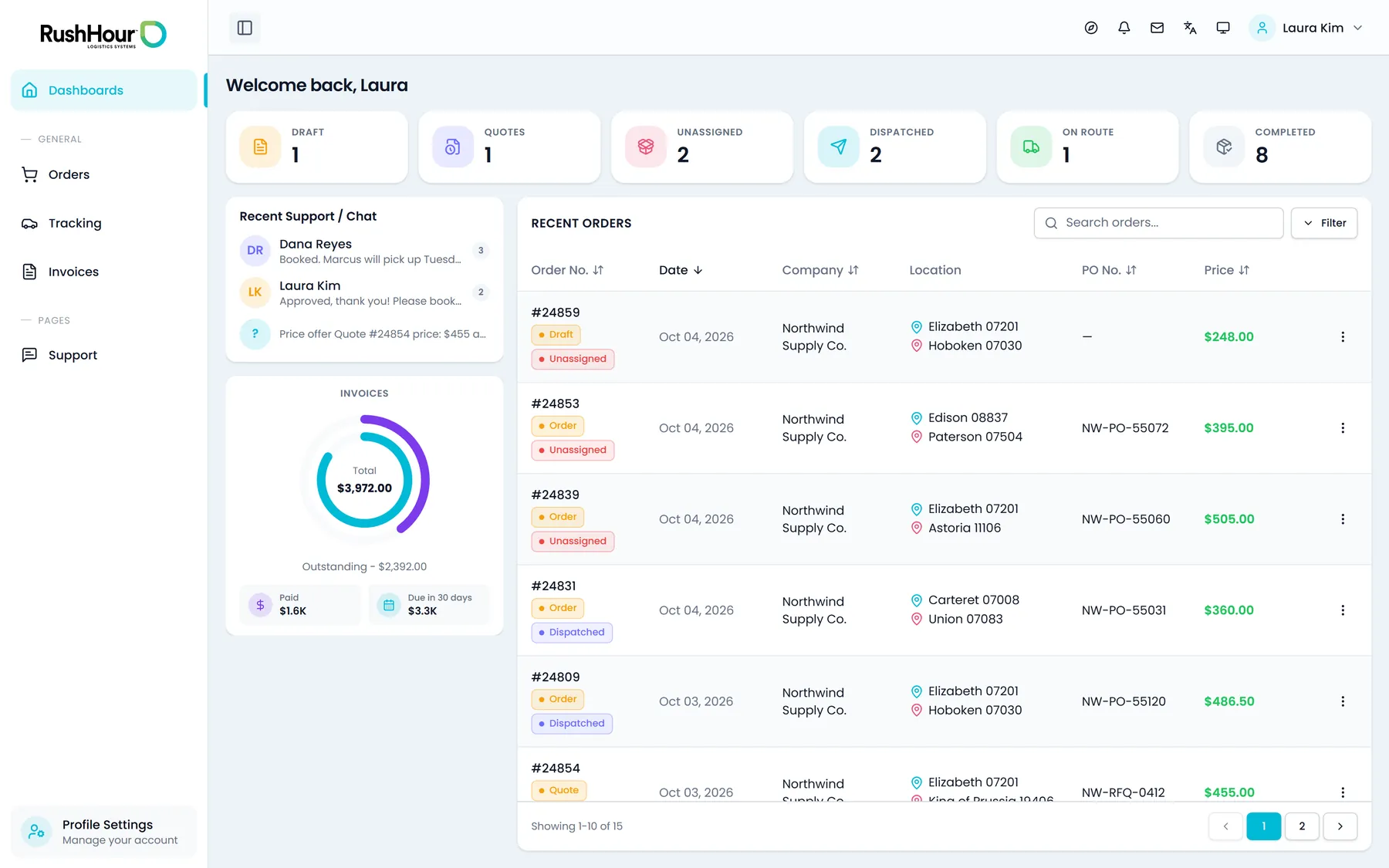Open notifications bell
The image size is (1389, 868).
[x=1124, y=28]
